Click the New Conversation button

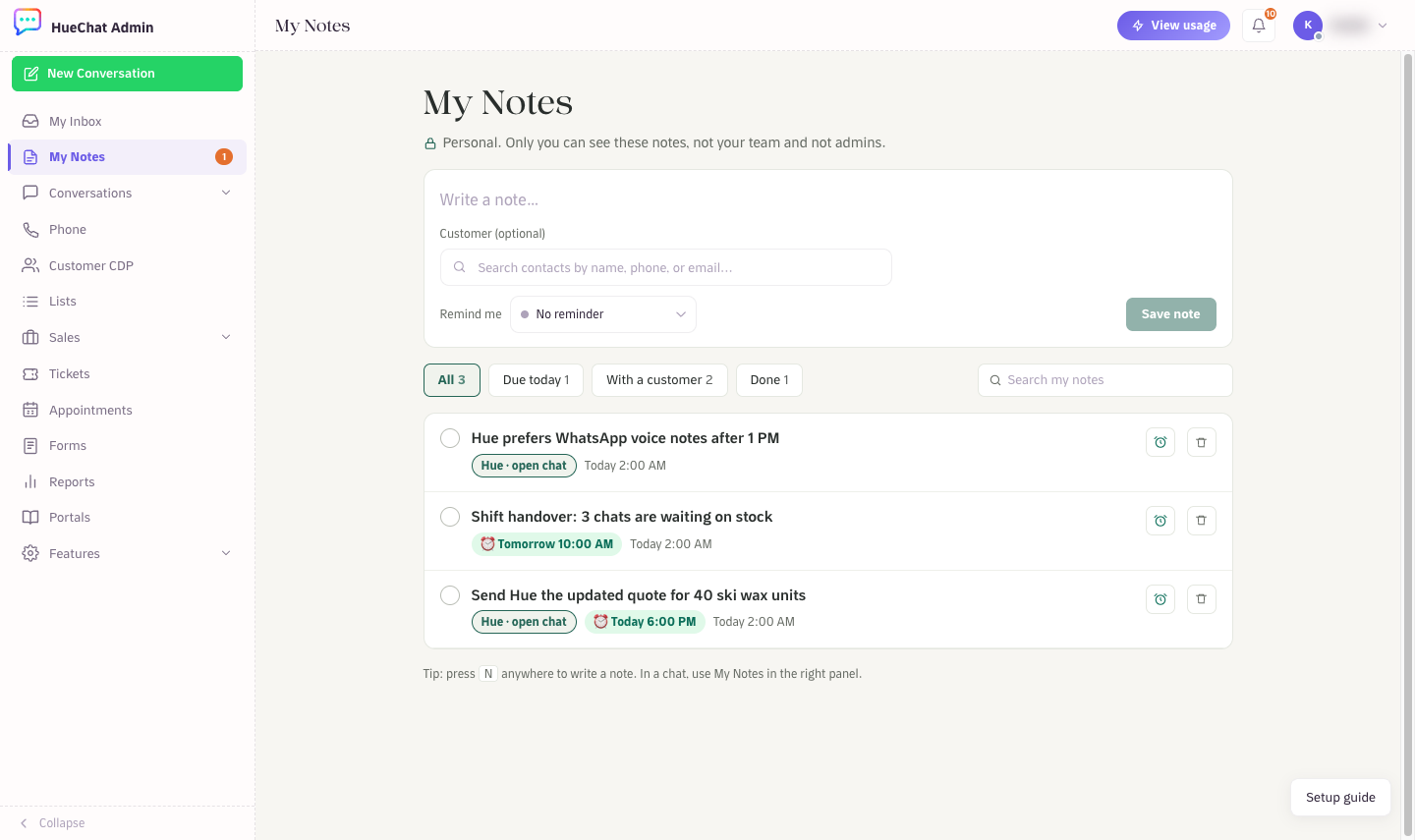coord(127,74)
